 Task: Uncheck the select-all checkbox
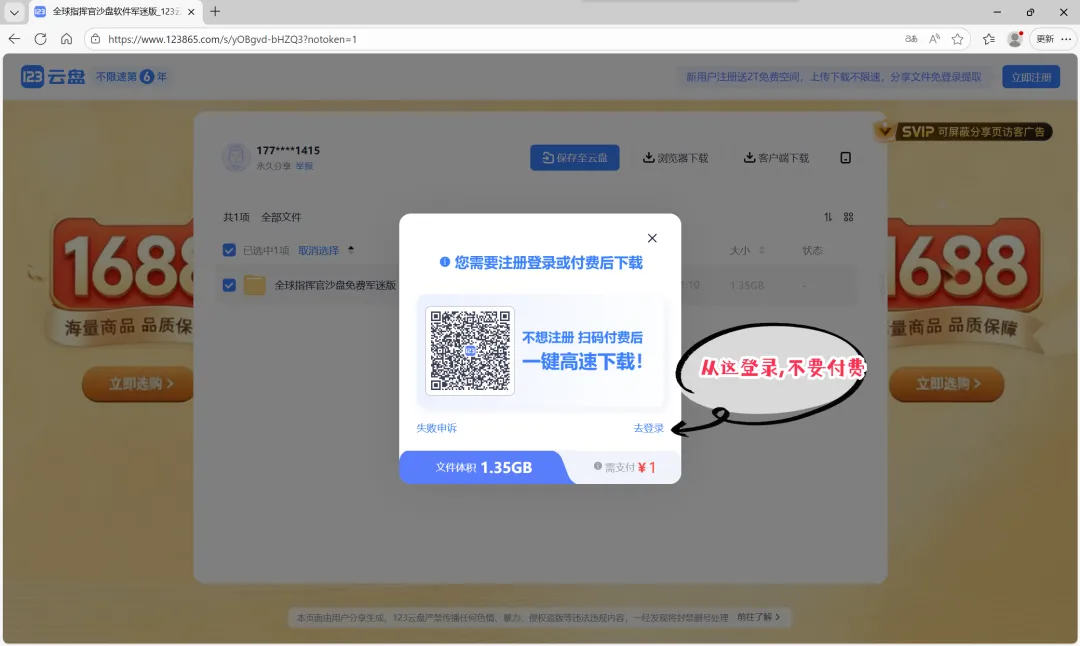coord(229,250)
